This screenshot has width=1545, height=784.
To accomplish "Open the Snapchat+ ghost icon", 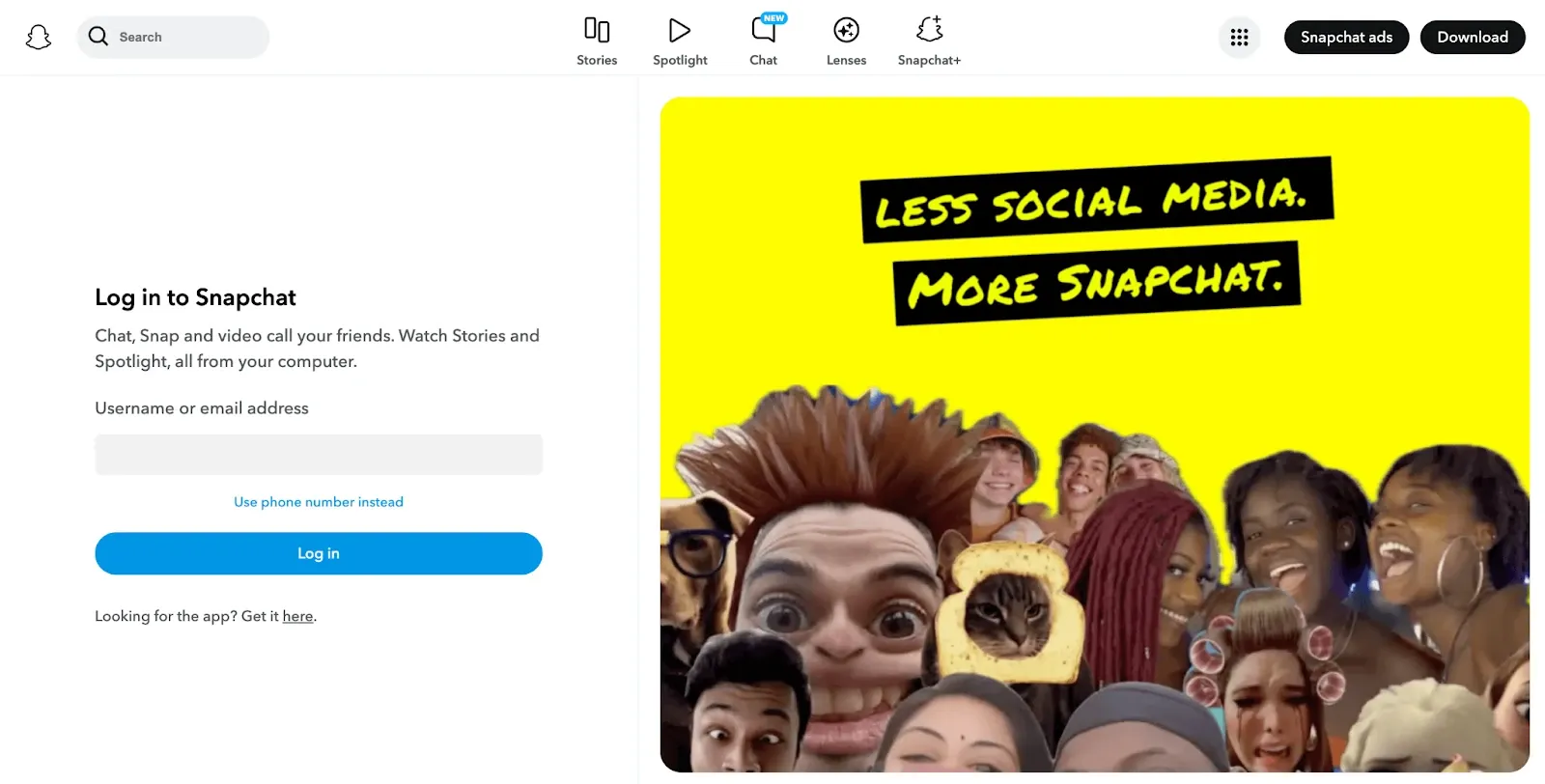I will point(930,29).
